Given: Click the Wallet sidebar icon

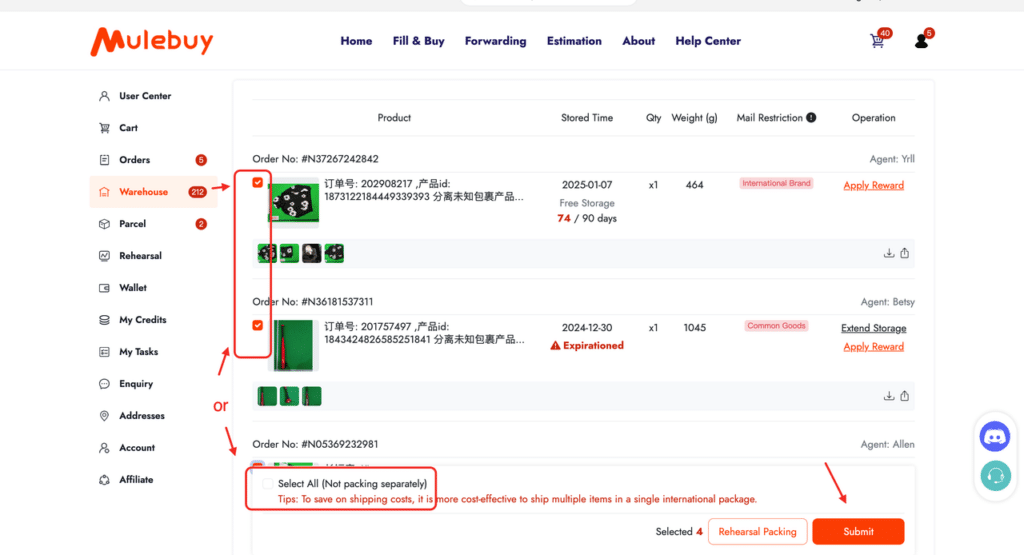Looking at the screenshot, I should click(x=104, y=288).
